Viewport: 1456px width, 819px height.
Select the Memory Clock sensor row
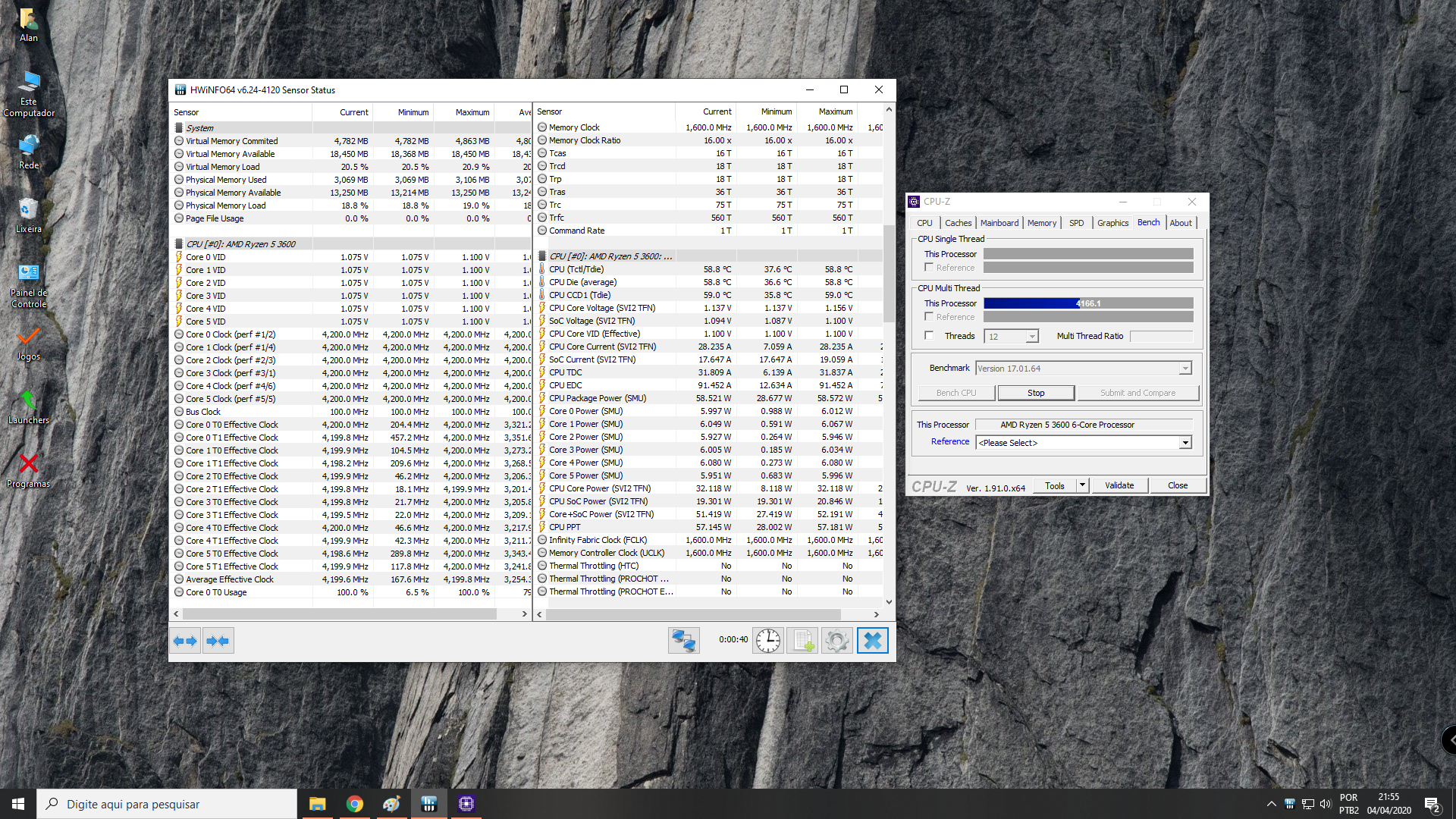pyautogui.click(x=710, y=127)
